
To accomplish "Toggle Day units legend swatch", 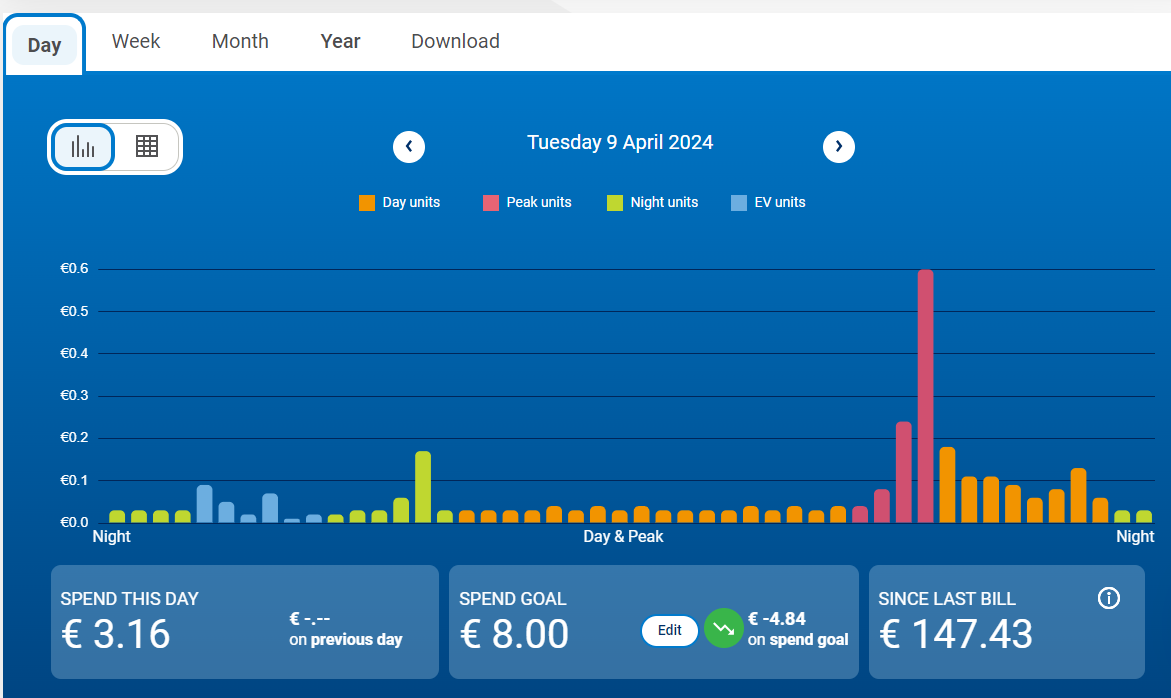I will (x=367, y=203).
